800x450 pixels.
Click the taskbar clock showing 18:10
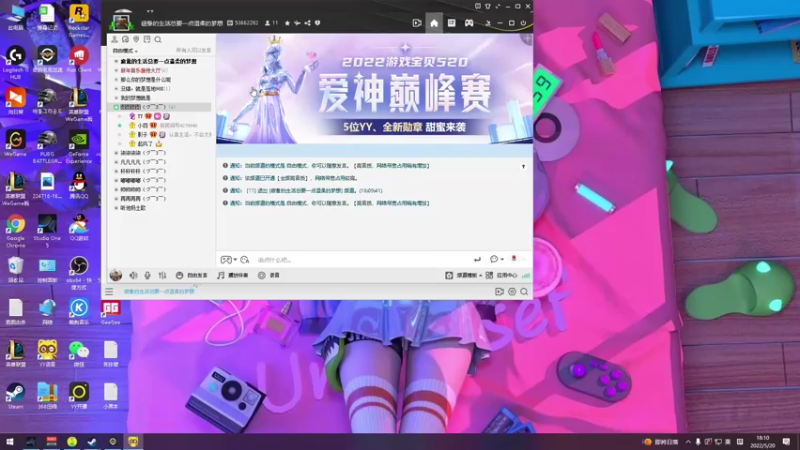763,442
